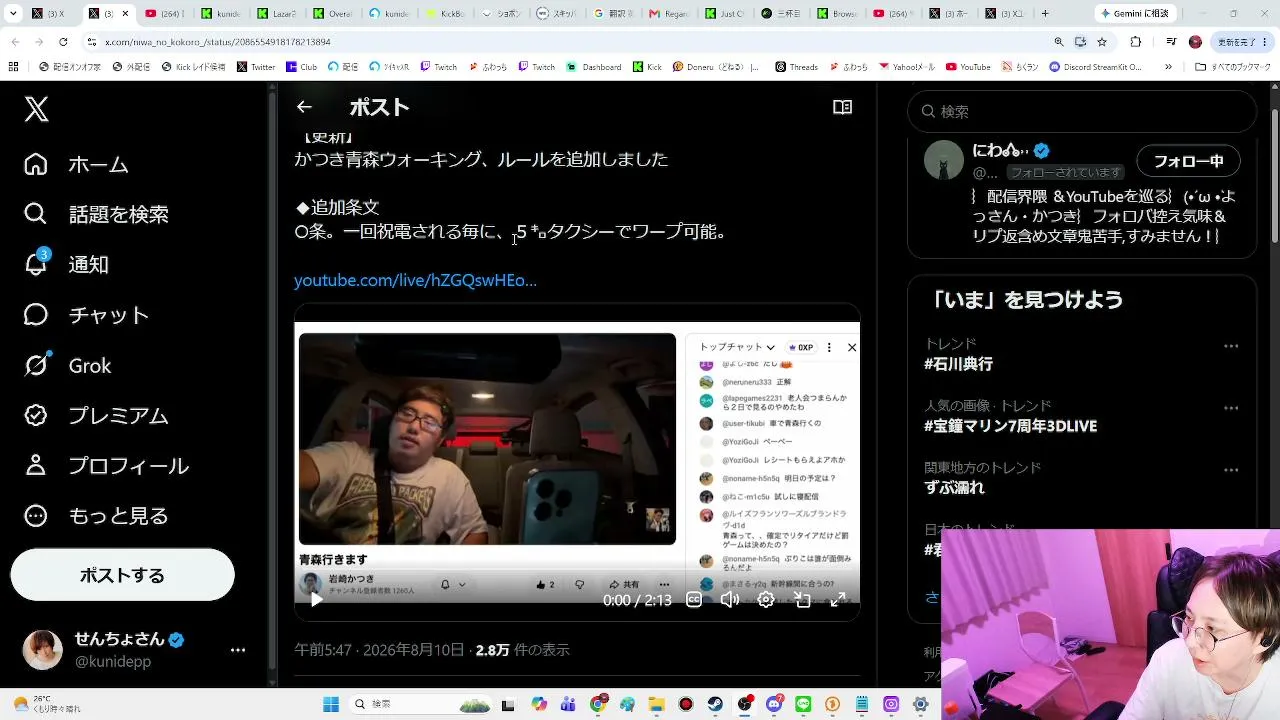
Task: Focus the 検索 search field on X
Action: tap(1082, 111)
